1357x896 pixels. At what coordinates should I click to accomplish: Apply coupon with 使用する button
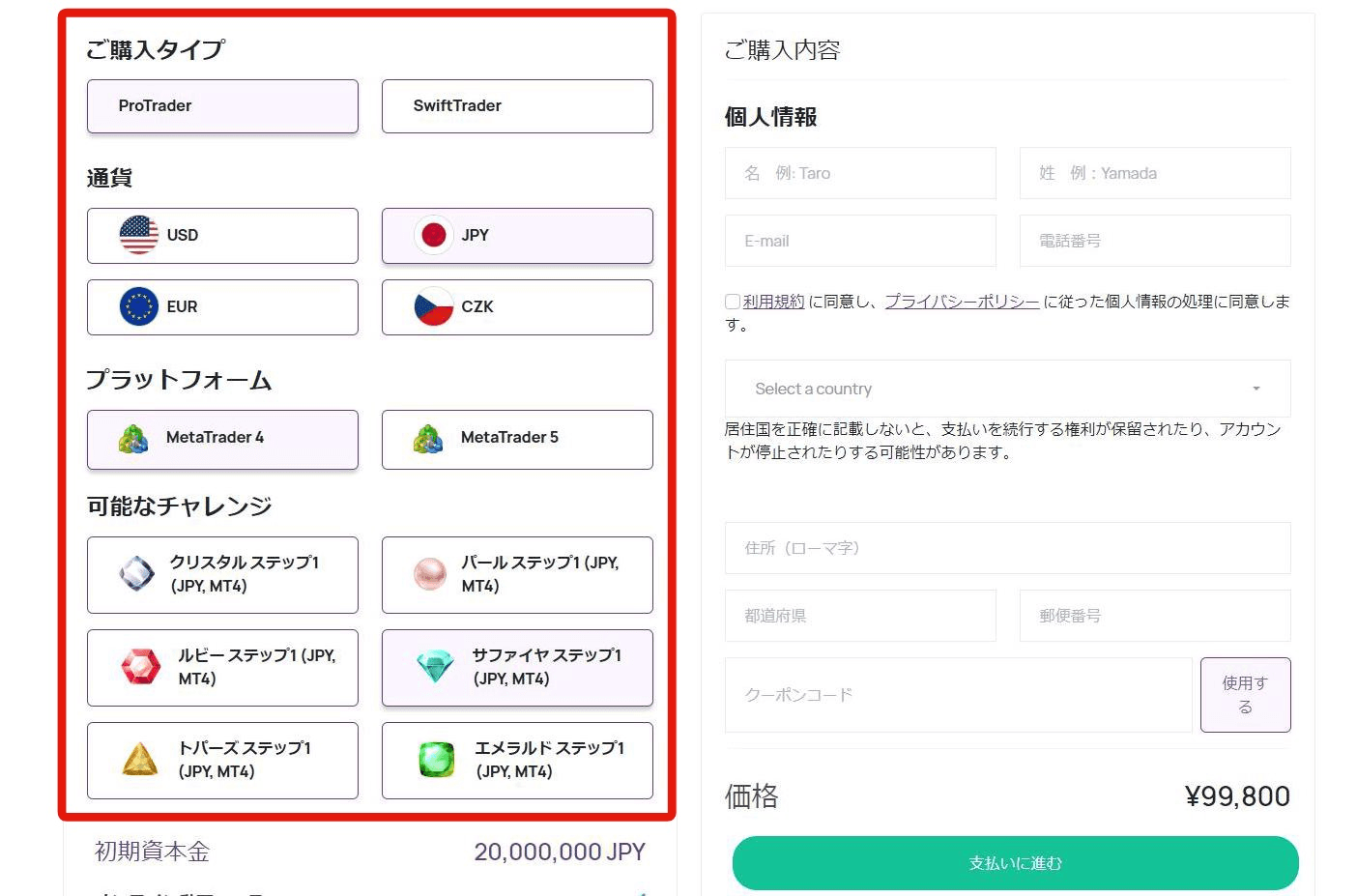click(x=1246, y=695)
